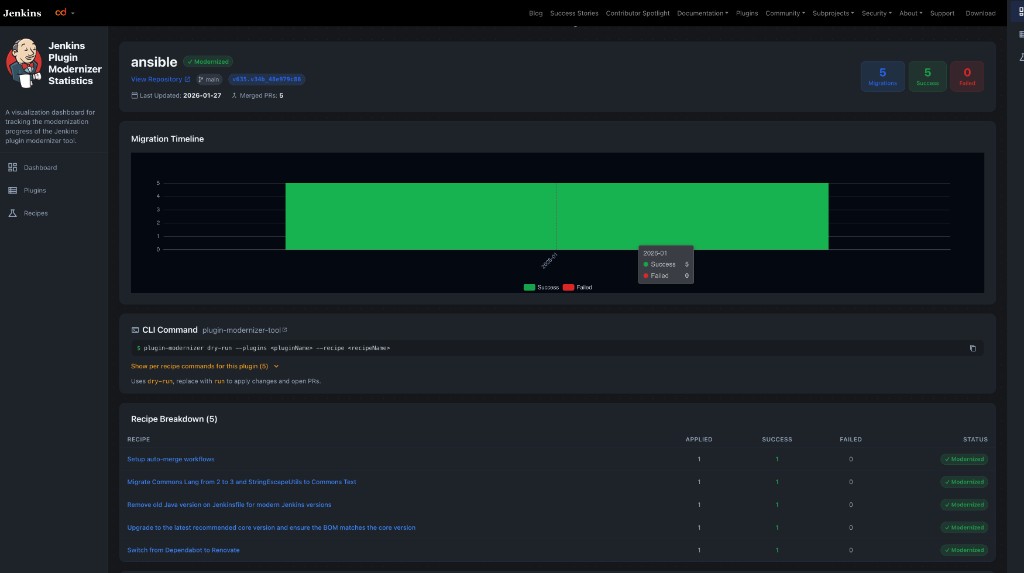Toggle the Failed series in the chart legend

(x=577, y=287)
